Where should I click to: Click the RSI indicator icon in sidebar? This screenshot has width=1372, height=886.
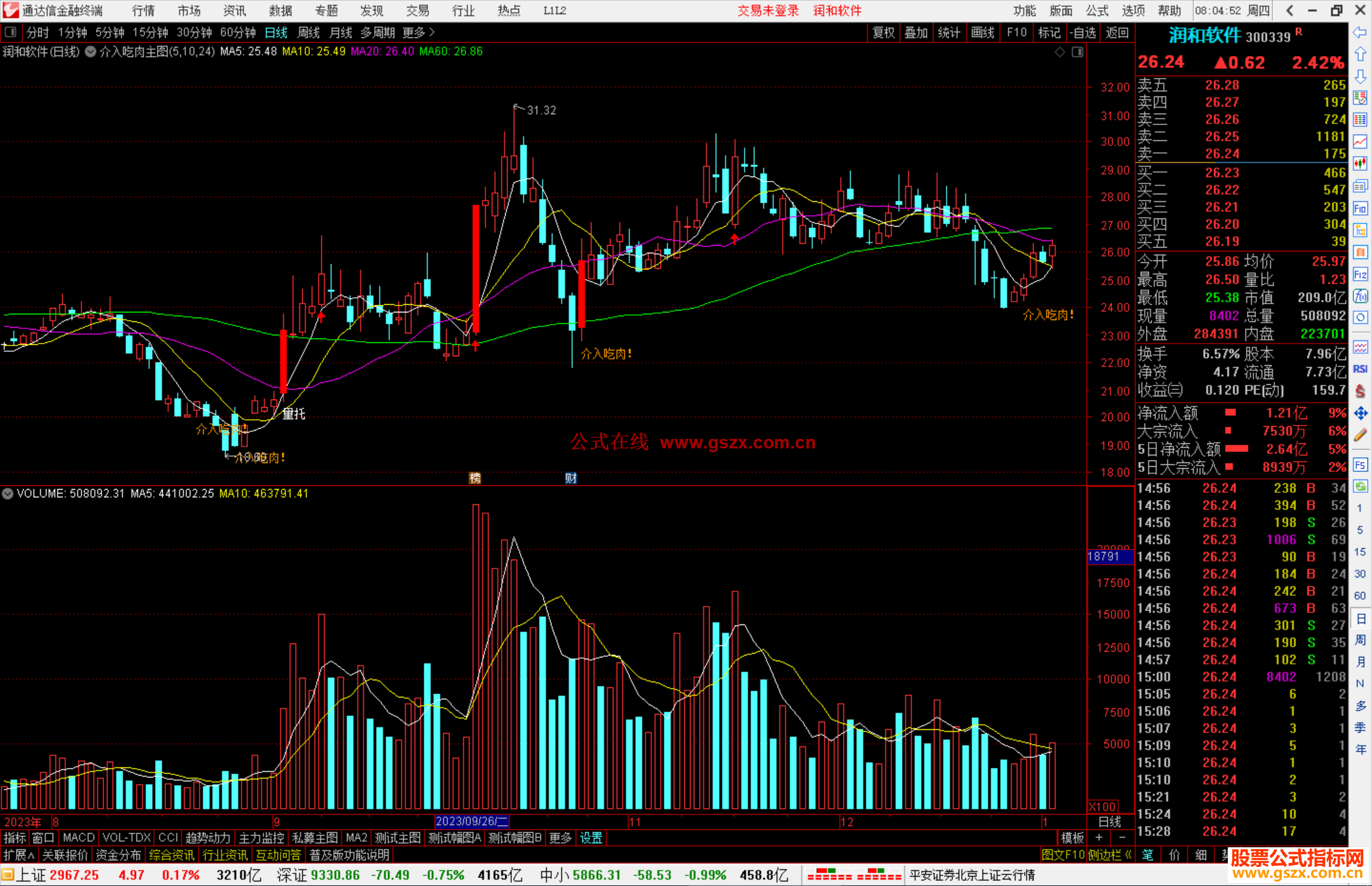(x=1360, y=369)
